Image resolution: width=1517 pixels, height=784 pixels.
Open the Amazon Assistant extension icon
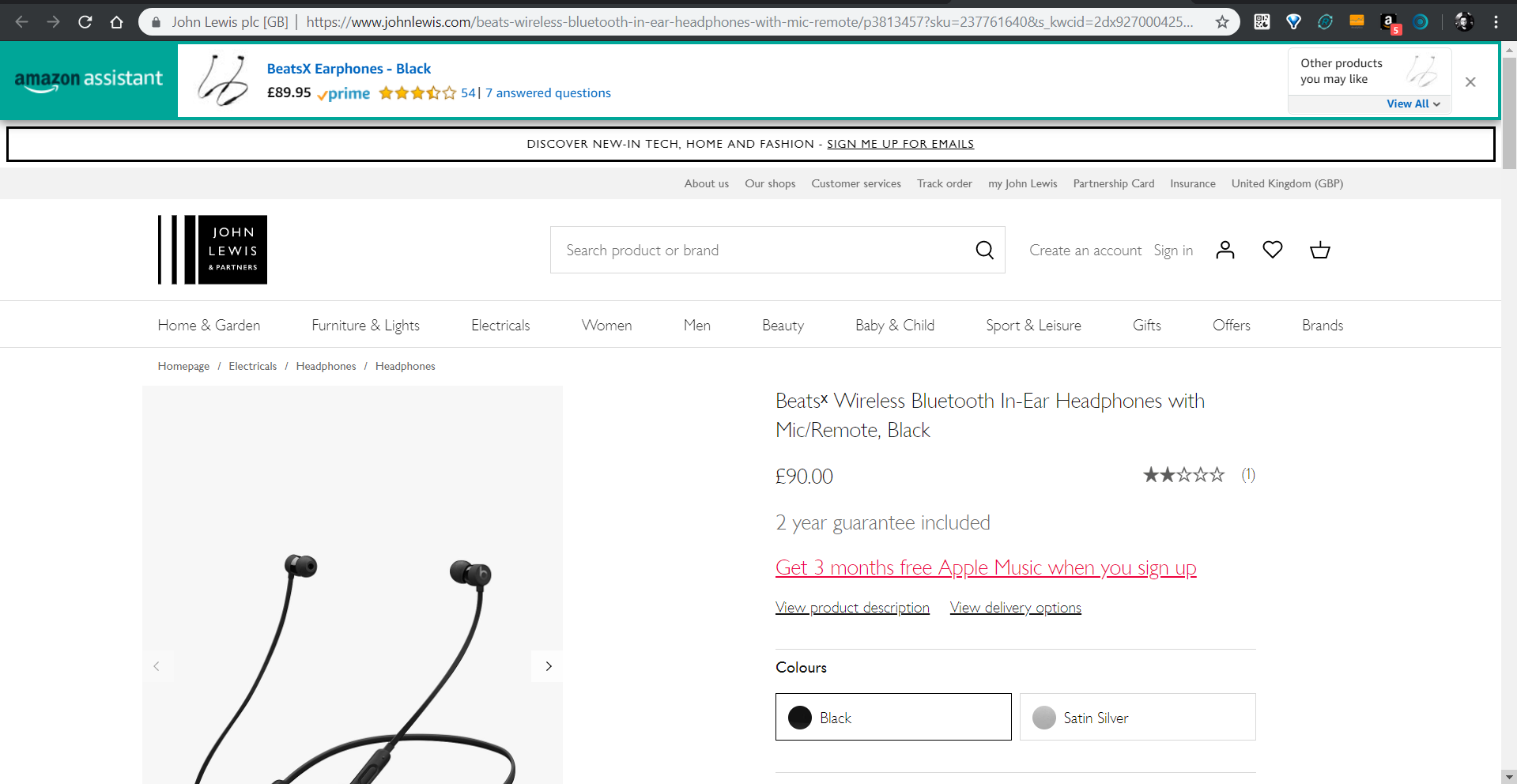(1389, 23)
